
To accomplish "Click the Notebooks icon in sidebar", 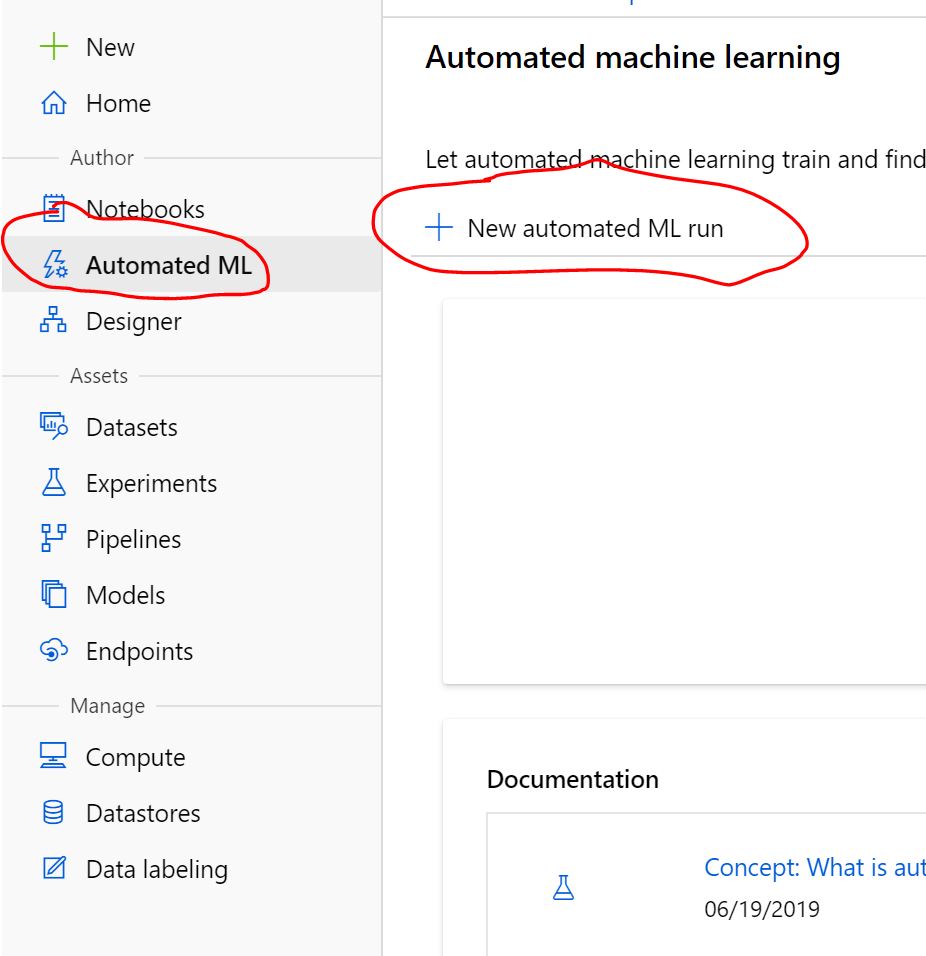I will coord(54,209).
